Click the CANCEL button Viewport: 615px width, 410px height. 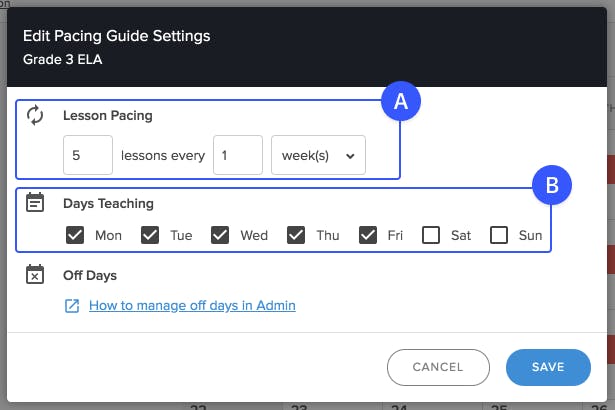coord(438,367)
